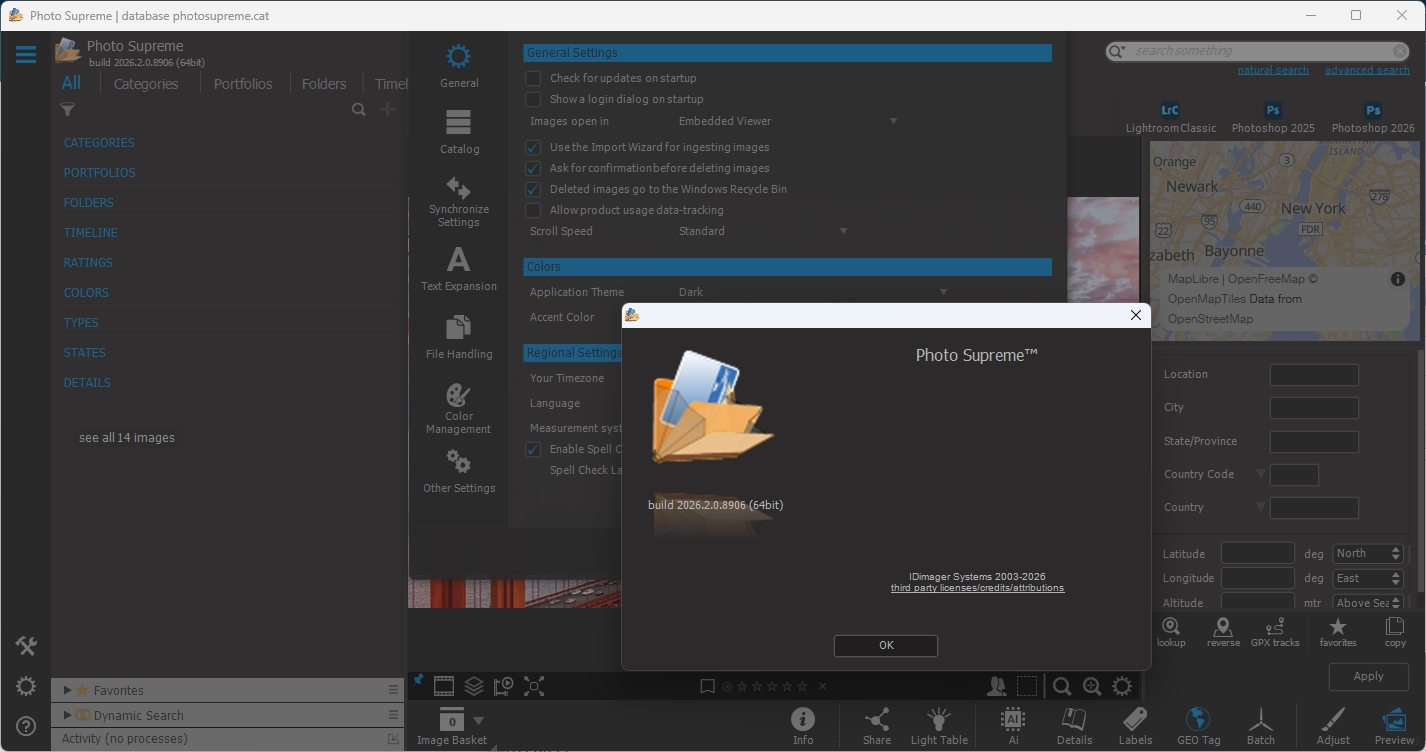The width and height of the screenshot is (1426, 752).
Task: Toggle Allow product usage data-tracking checkbox
Action: (x=534, y=210)
